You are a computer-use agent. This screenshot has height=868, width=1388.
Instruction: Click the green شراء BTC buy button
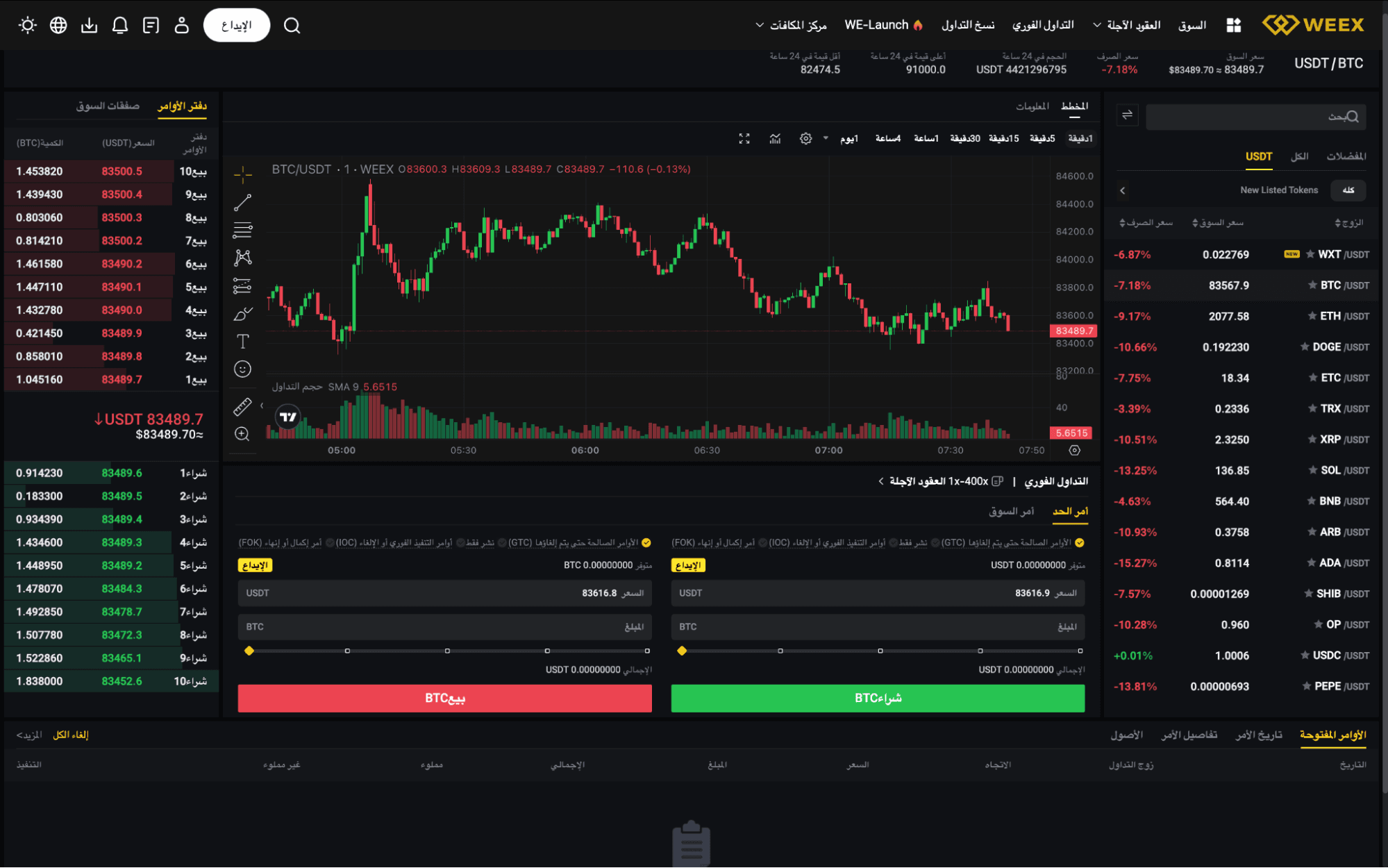(878, 698)
